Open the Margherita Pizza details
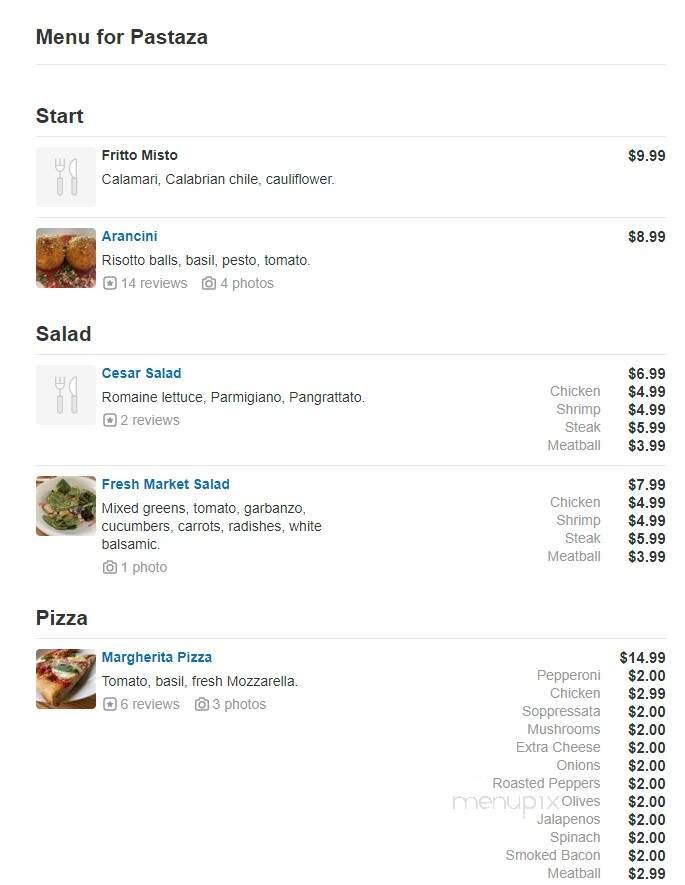Screen dimensions: 685x885 156,657
